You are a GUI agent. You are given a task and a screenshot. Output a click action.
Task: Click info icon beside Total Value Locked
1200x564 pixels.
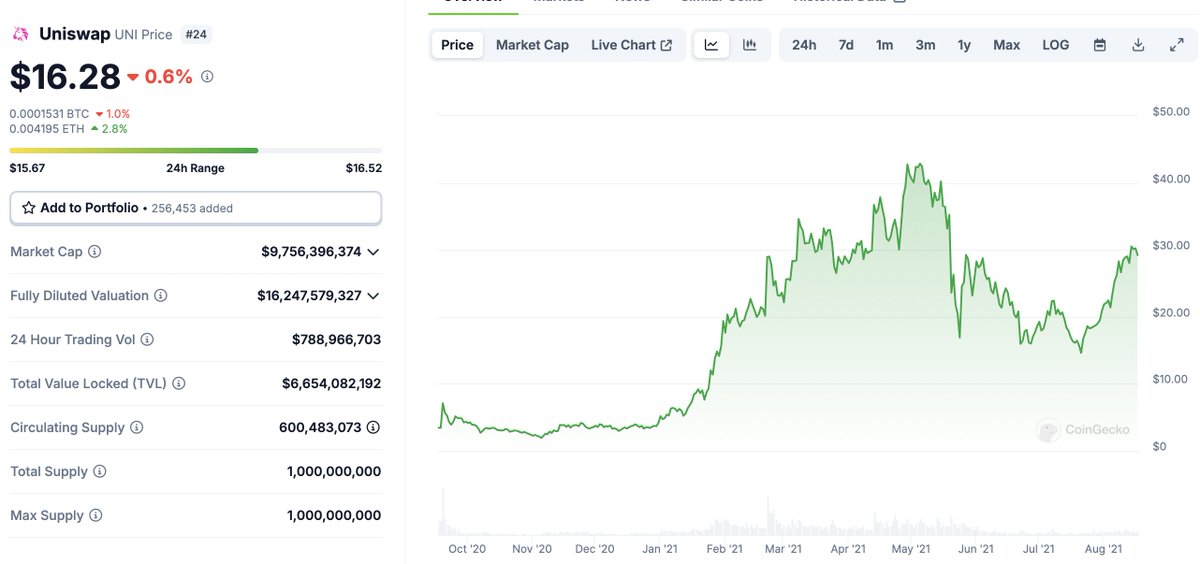coord(179,384)
